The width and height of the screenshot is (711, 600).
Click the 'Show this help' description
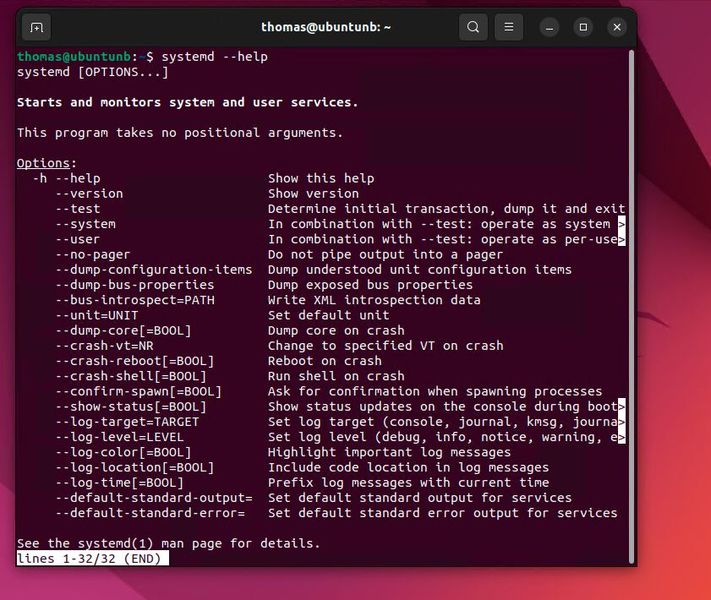tap(321, 179)
